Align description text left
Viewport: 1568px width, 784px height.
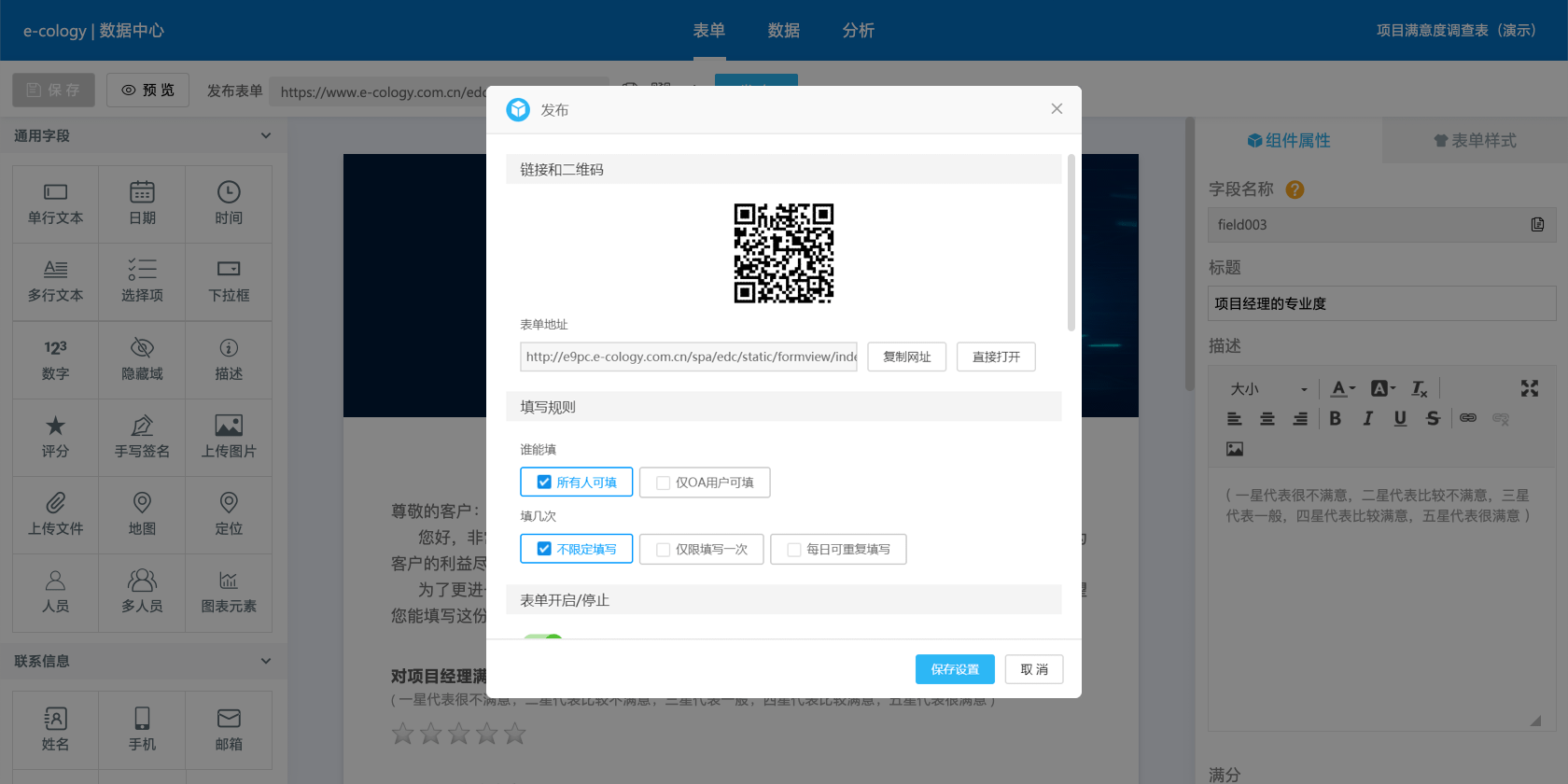click(1235, 418)
